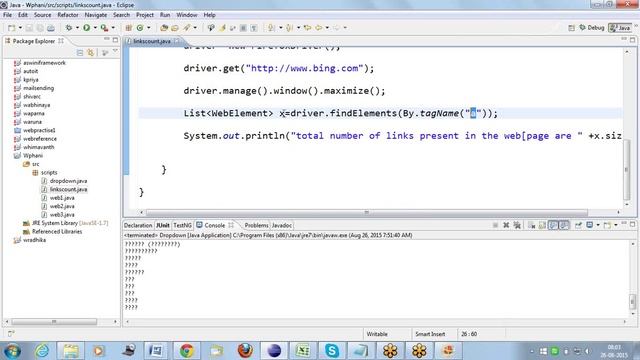The image size is (640, 360).
Task: Click the Open Perspective icon
Action: click(x=571, y=28)
